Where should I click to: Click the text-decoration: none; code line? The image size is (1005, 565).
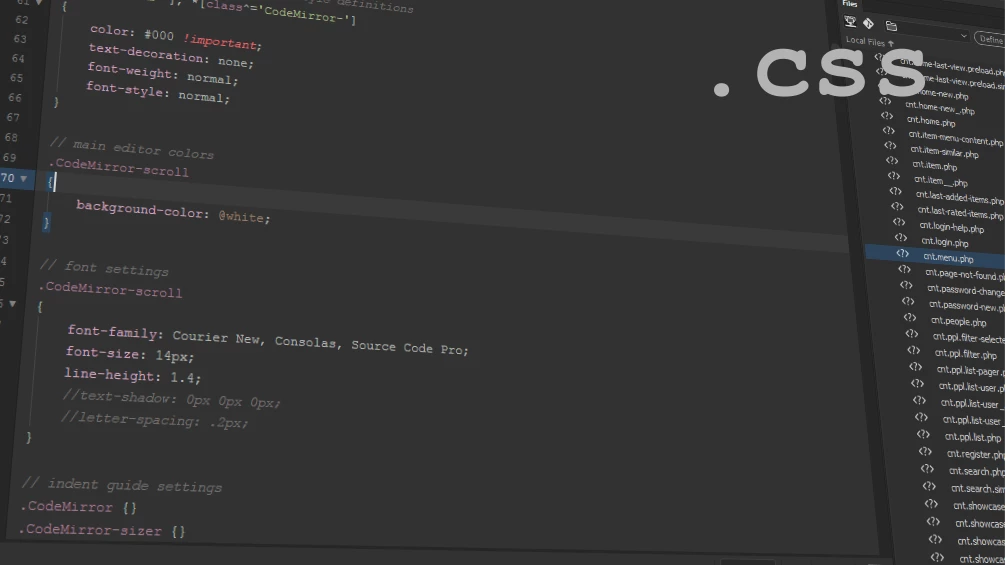(171, 56)
